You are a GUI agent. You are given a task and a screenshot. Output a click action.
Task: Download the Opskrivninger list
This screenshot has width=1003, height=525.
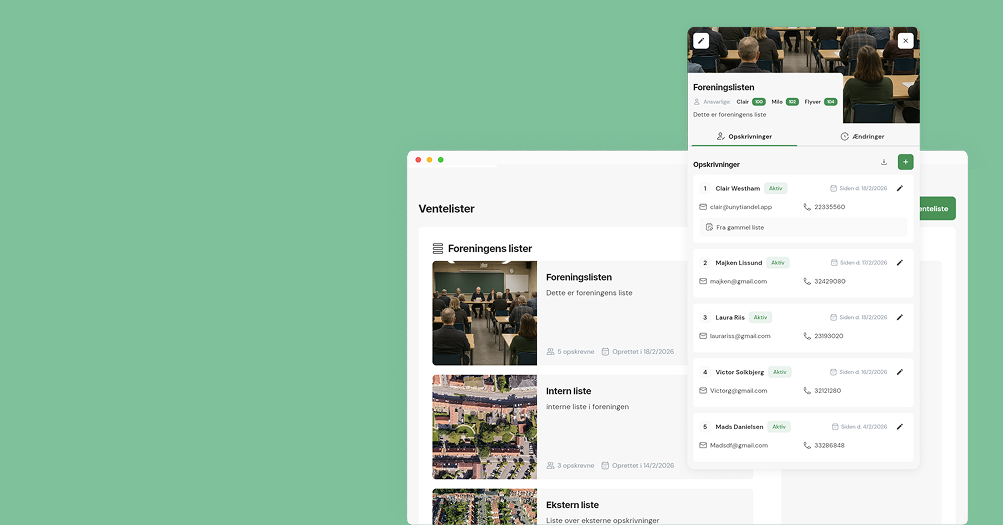coord(883,162)
